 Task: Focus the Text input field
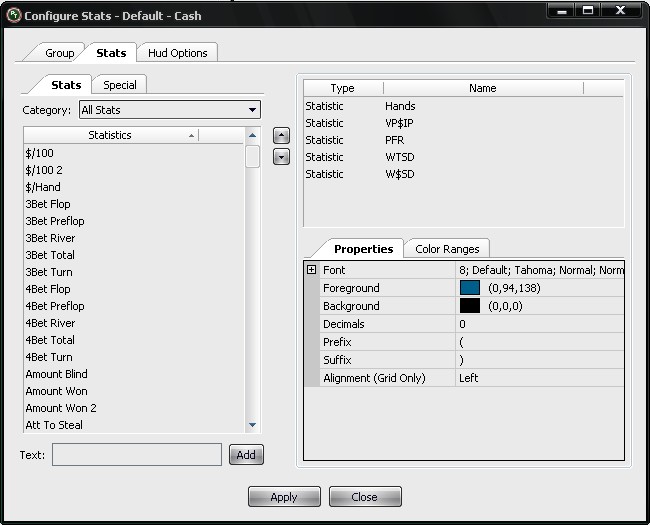[x=137, y=455]
